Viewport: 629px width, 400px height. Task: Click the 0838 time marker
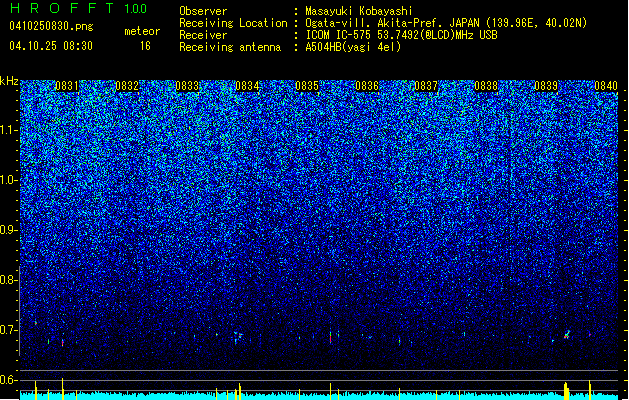486,86
